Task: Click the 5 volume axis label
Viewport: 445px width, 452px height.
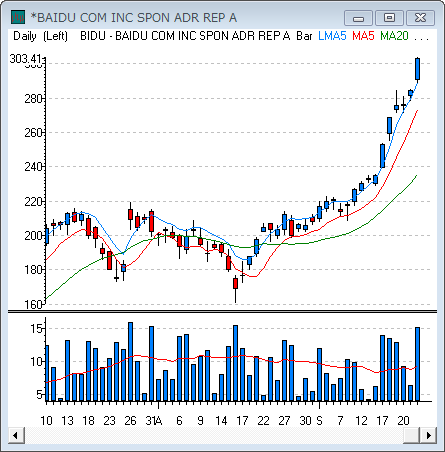Action: tap(40, 395)
